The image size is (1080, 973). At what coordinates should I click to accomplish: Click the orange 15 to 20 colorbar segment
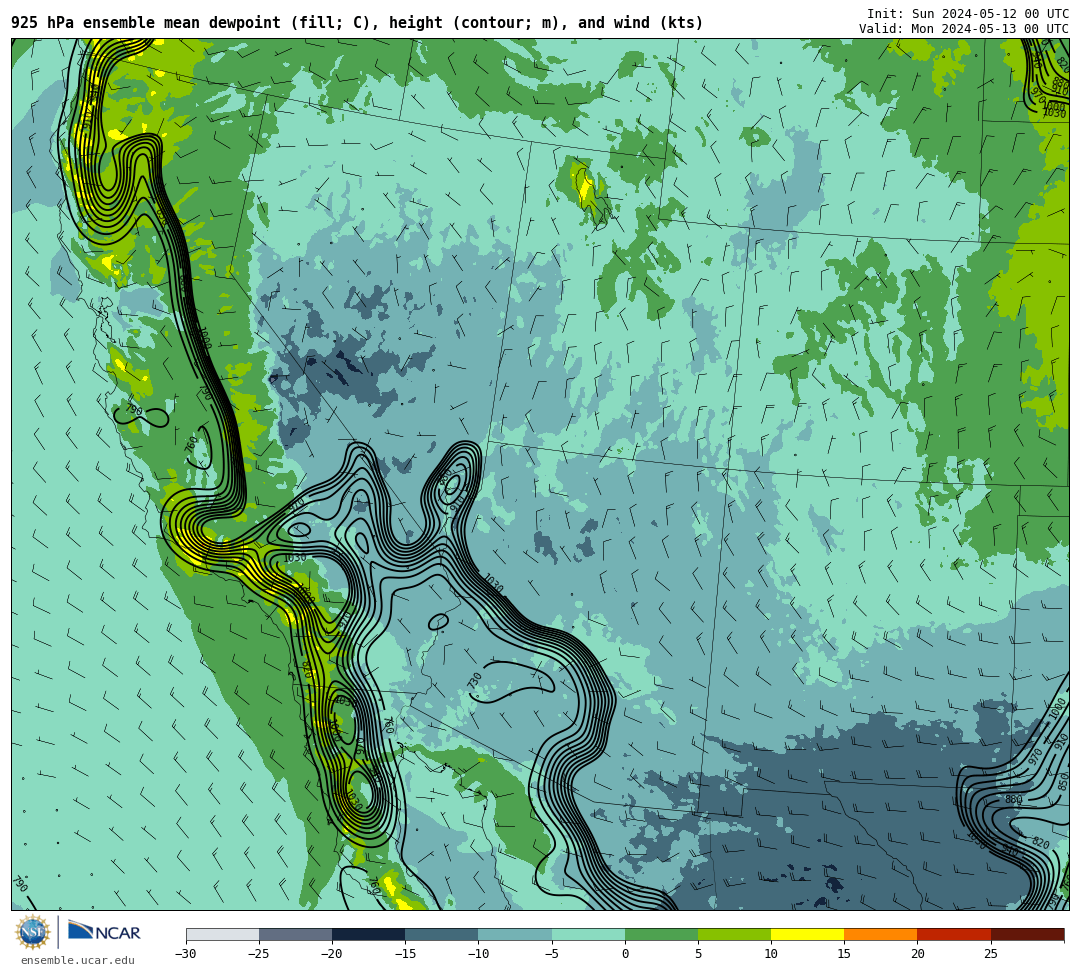[x=881, y=934]
